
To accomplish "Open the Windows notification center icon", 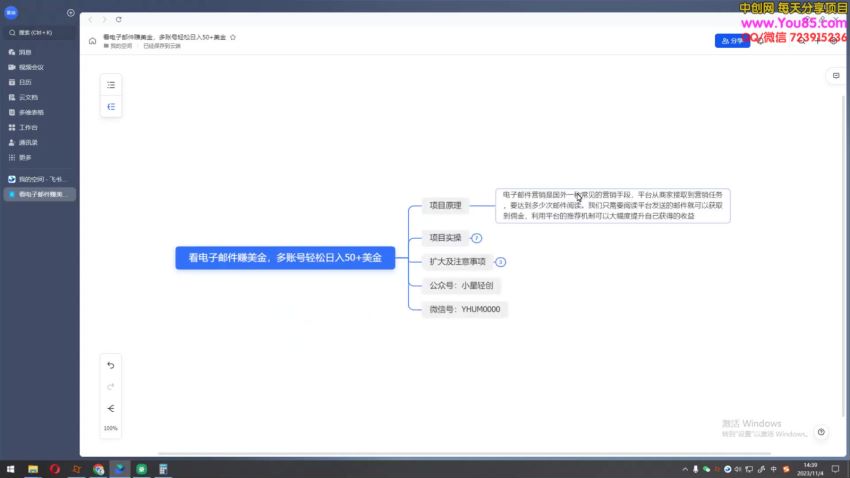I will (x=835, y=469).
